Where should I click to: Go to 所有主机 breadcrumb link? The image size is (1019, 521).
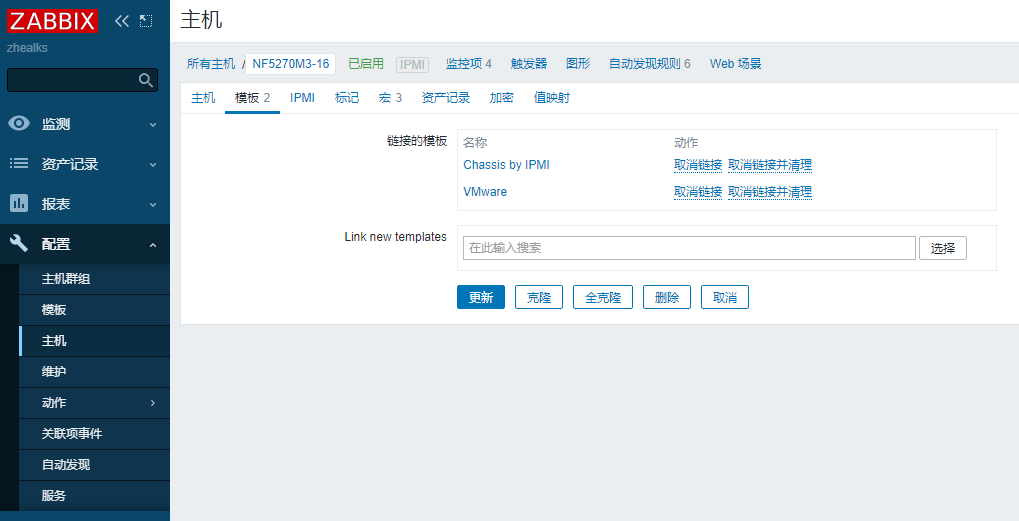tap(211, 64)
